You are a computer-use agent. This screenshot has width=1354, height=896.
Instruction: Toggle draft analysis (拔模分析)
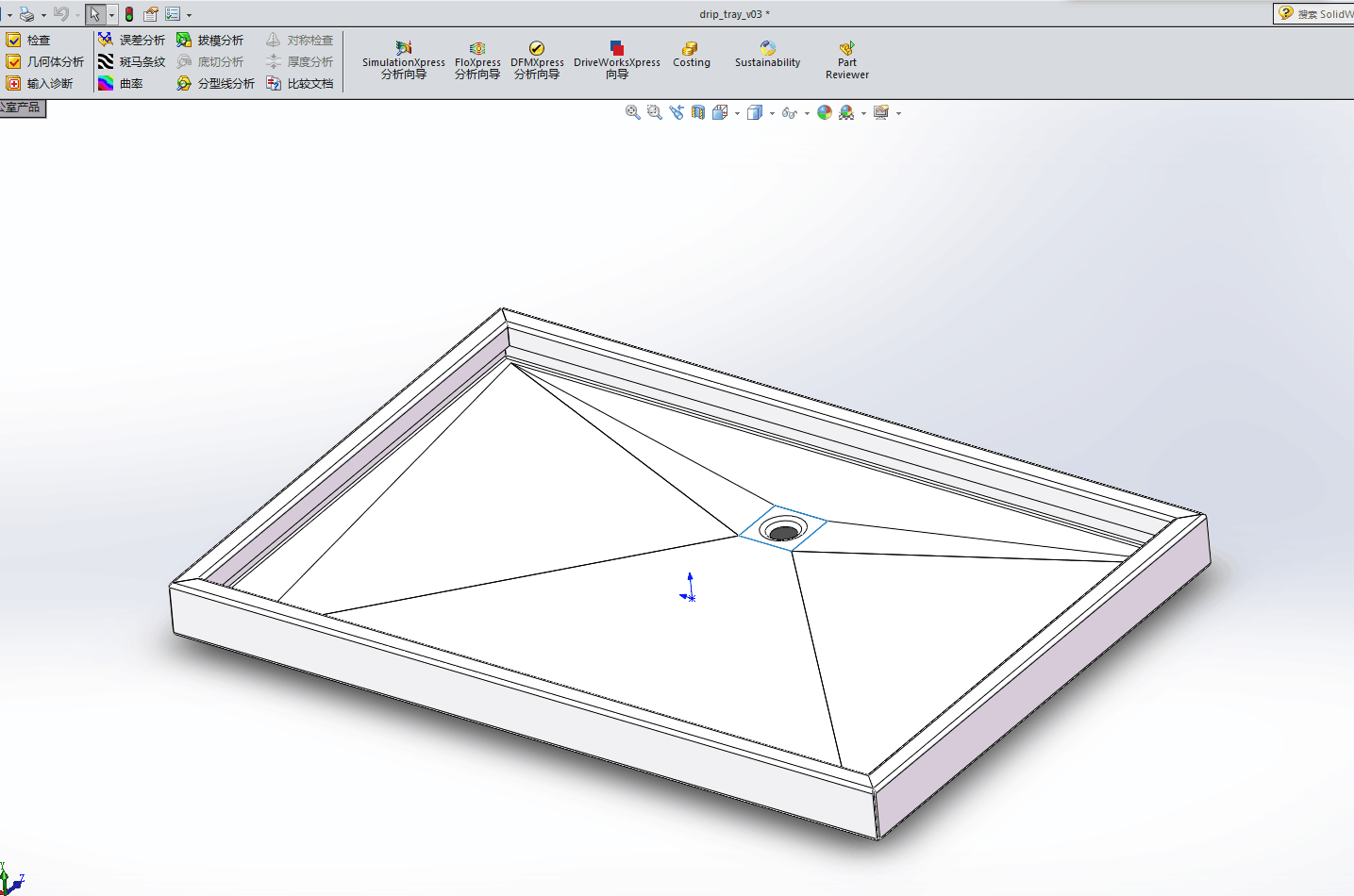tap(209, 41)
